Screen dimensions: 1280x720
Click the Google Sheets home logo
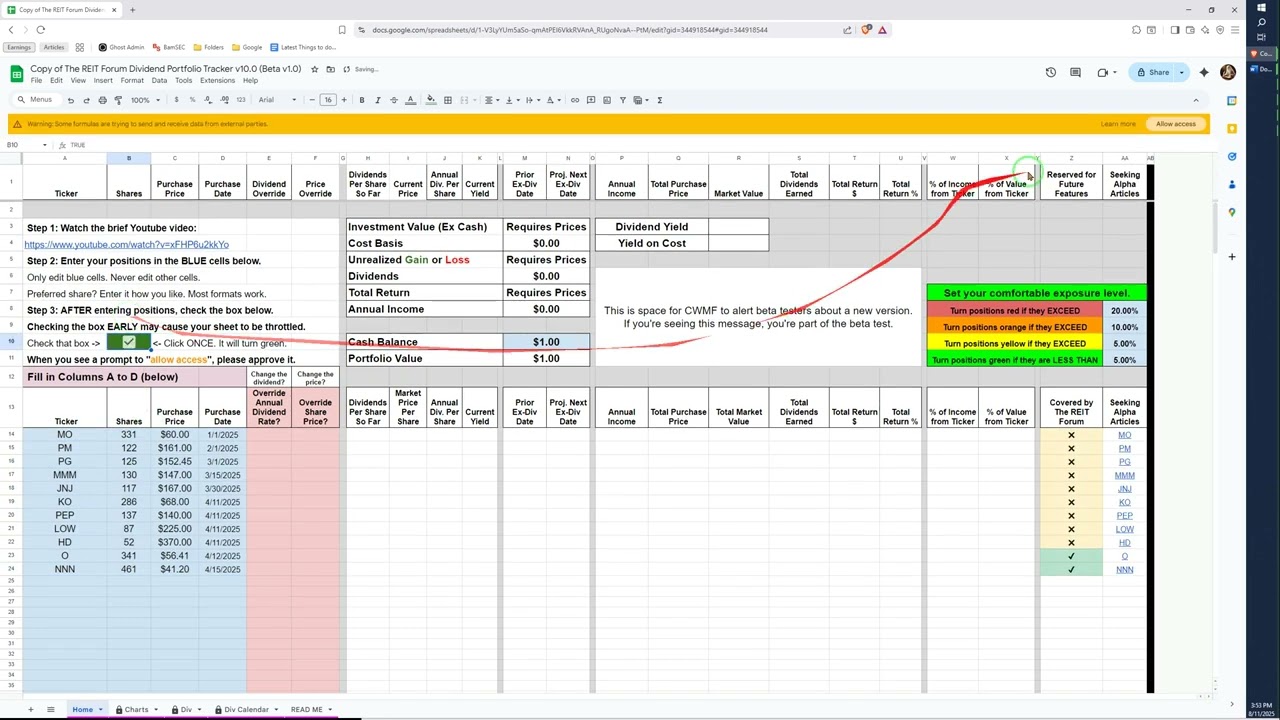pyautogui.click(x=17, y=73)
